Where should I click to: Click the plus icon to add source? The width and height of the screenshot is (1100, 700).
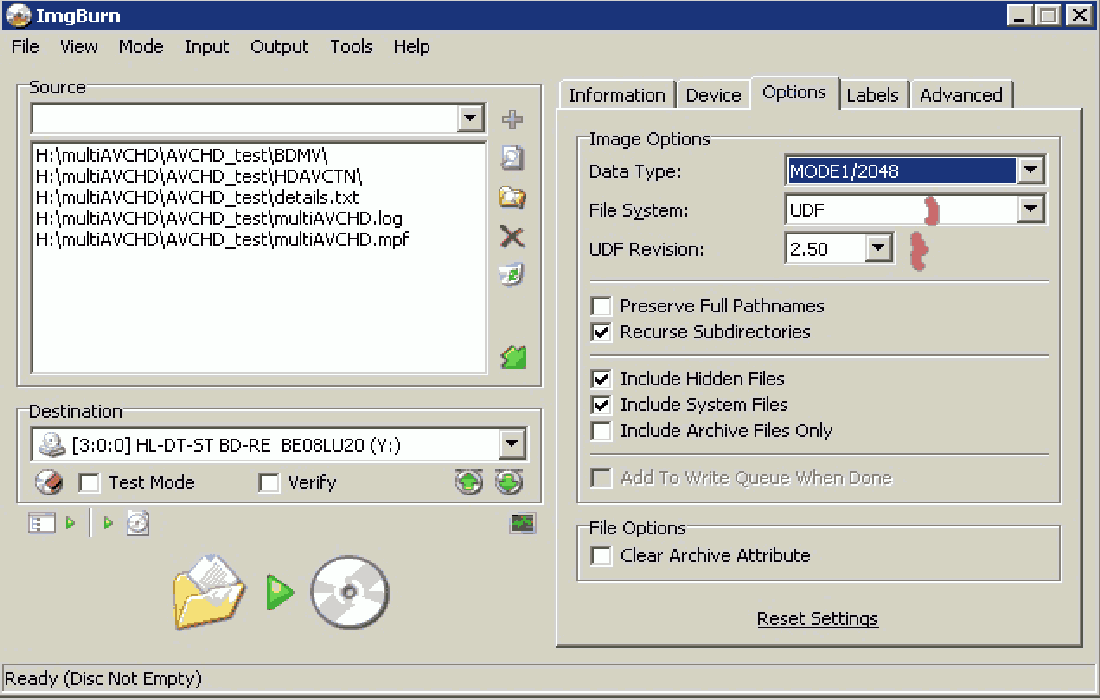point(513,120)
